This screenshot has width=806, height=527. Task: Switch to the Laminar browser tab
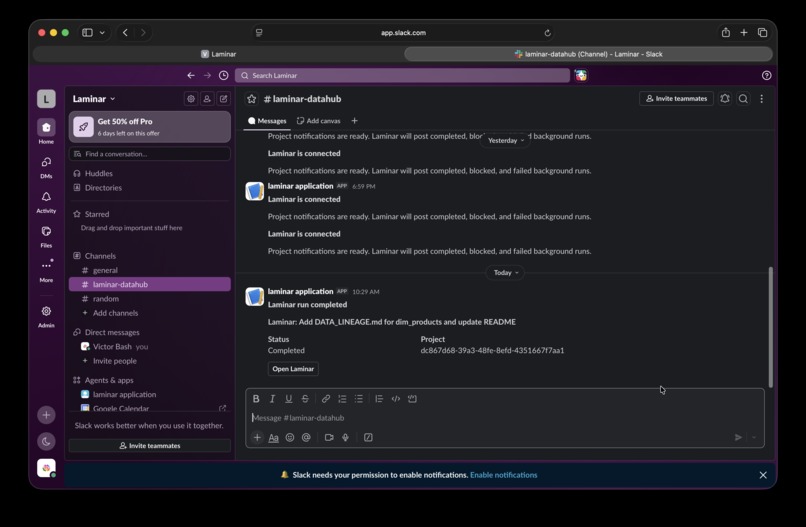pyautogui.click(x=218, y=54)
